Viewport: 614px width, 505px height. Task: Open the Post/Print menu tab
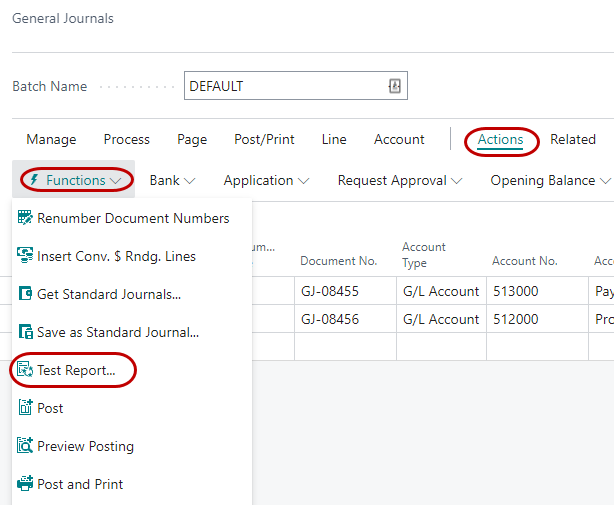pos(264,139)
